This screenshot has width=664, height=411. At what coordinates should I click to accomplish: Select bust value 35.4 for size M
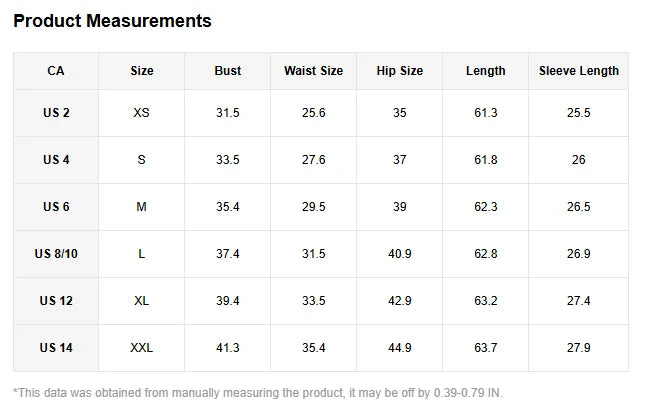[x=227, y=207]
